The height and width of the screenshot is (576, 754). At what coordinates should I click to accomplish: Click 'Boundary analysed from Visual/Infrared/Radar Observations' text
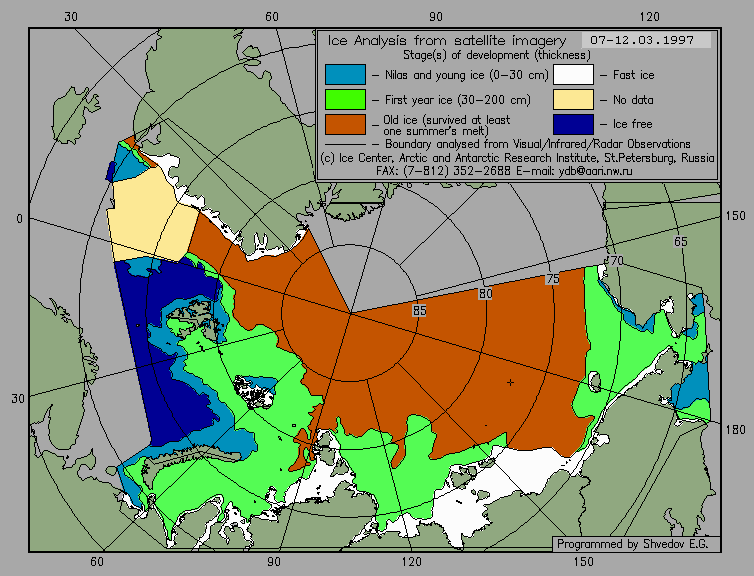(x=538, y=144)
